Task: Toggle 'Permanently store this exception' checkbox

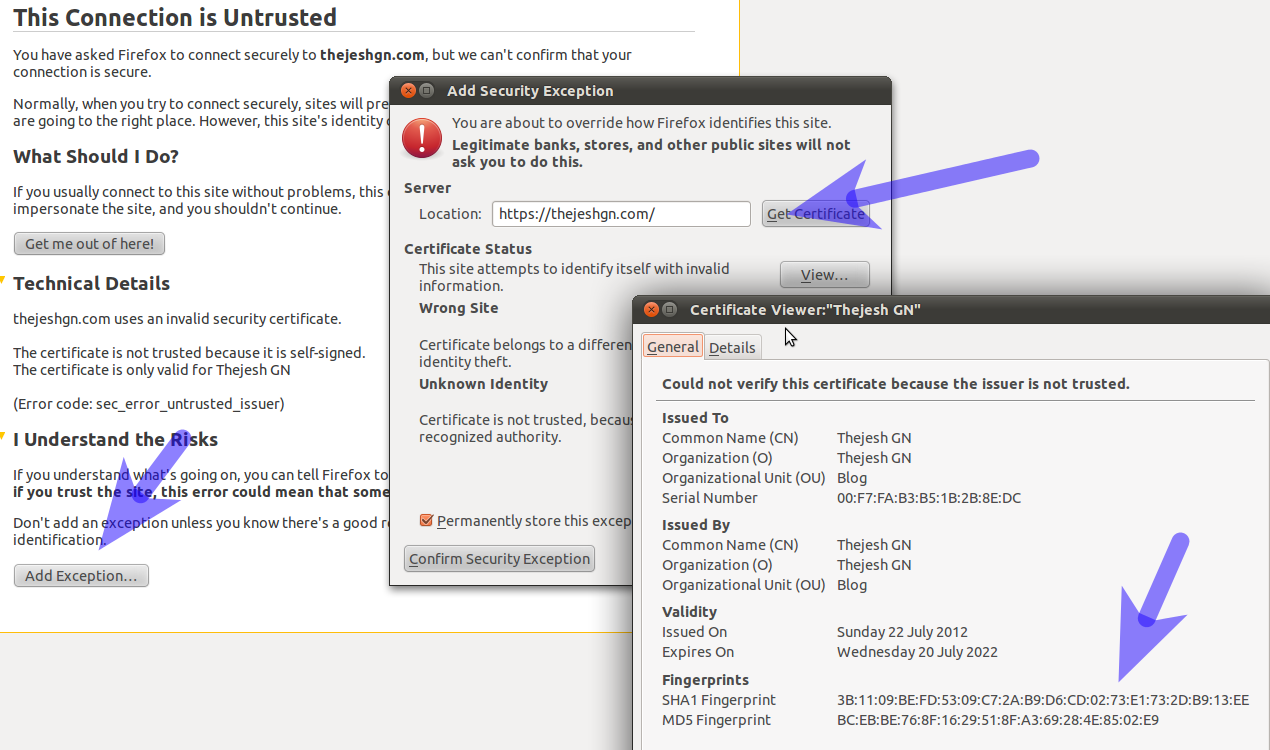Action: (x=427, y=520)
